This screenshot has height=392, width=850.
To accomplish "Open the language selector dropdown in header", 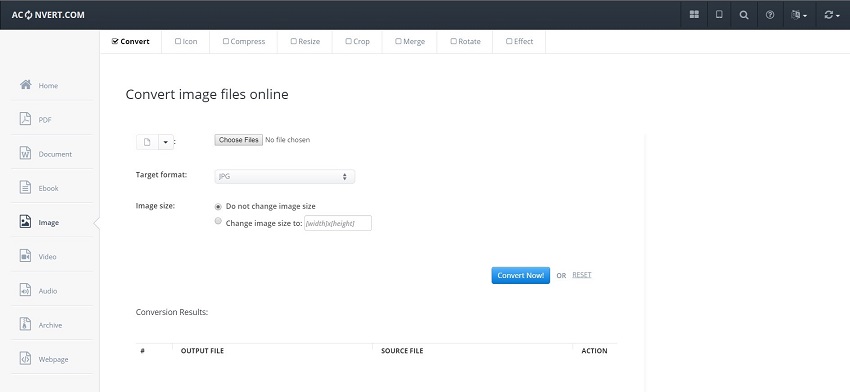I will [799, 15].
